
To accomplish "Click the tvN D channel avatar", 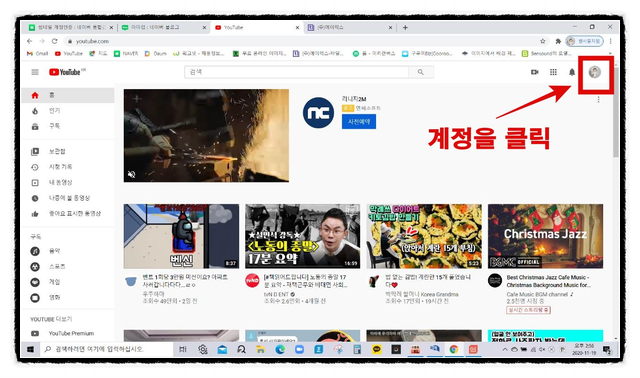I will [252, 280].
